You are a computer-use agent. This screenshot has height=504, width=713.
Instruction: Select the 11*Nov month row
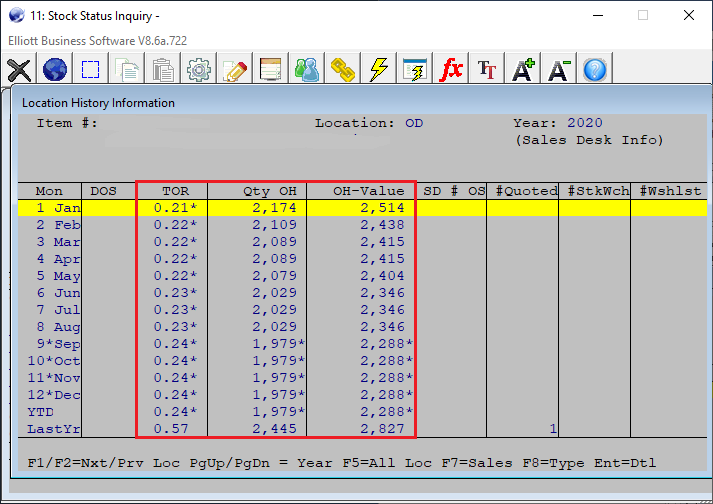(x=362, y=378)
